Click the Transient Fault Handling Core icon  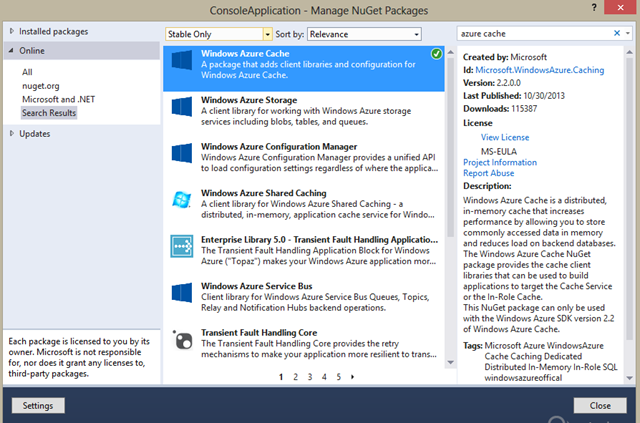pos(182,339)
